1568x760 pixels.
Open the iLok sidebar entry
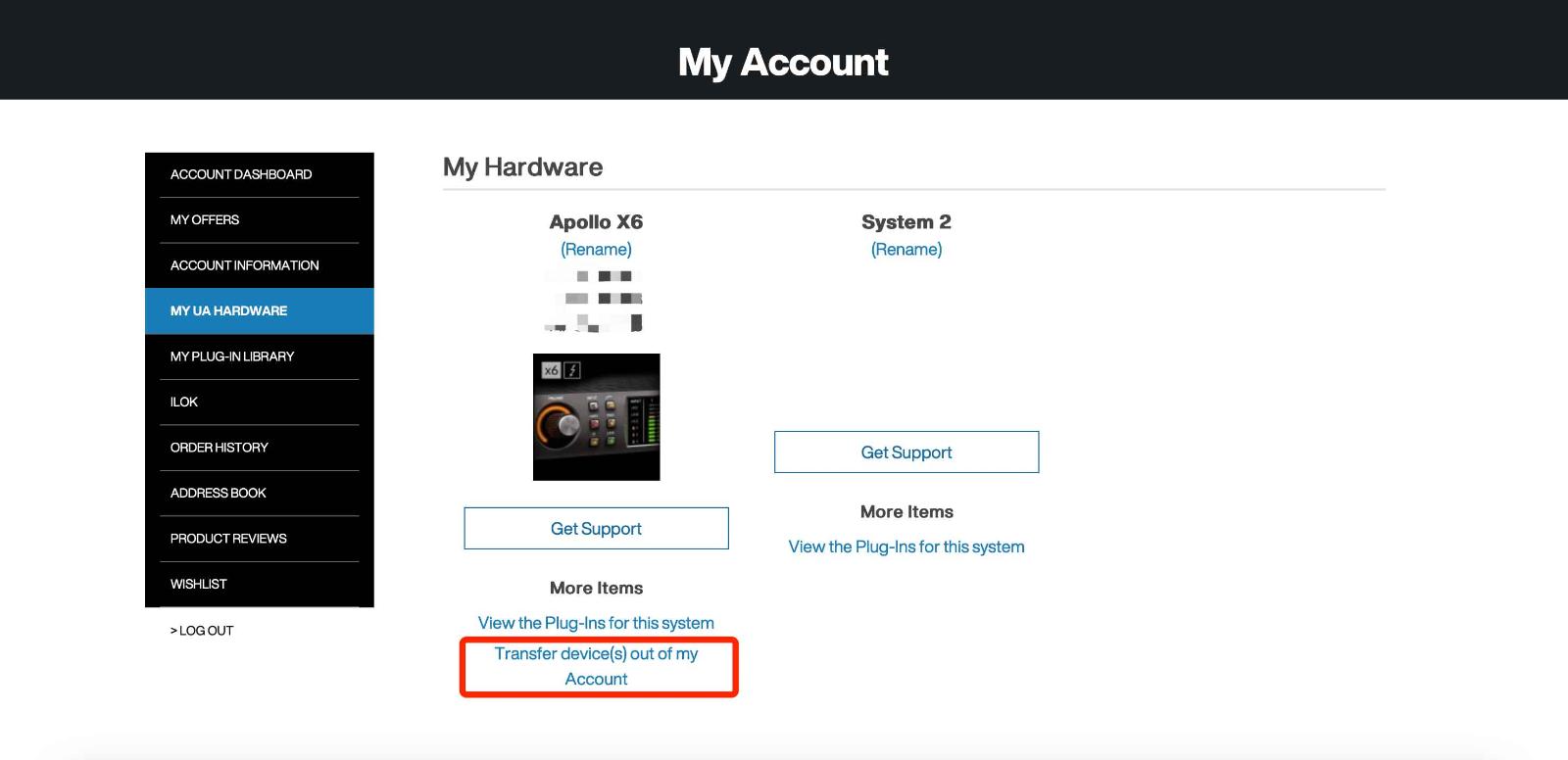pos(184,403)
